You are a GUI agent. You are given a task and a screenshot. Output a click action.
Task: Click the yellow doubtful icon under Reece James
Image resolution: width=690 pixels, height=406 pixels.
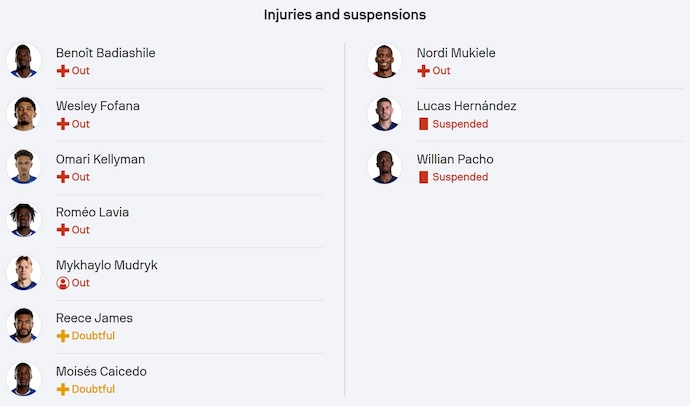62,336
